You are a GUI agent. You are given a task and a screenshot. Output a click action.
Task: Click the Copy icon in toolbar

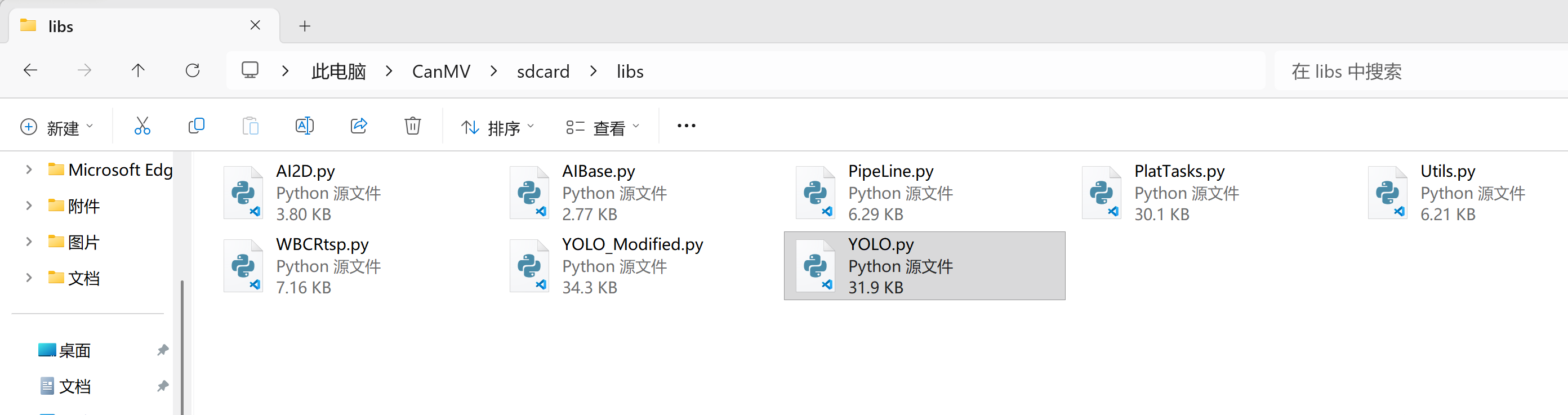click(x=196, y=126)
